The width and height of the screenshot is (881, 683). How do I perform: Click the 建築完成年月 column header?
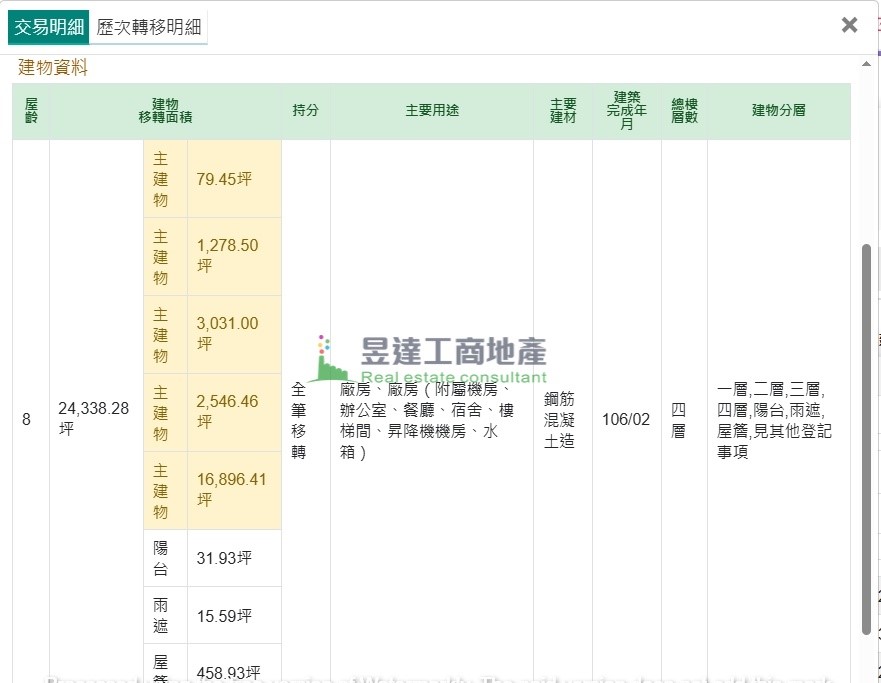626,111
